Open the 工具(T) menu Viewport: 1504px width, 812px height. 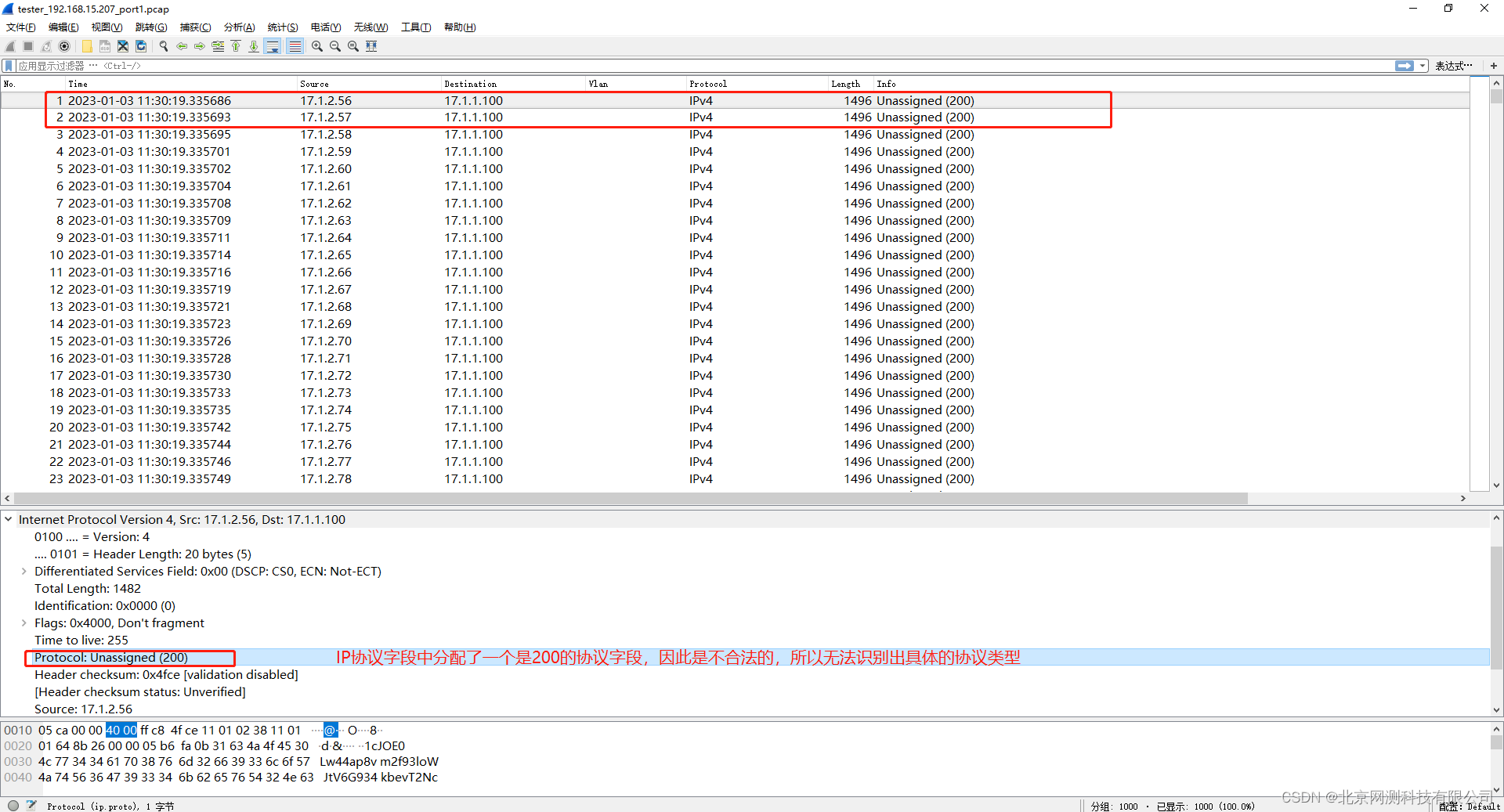pos(416,27)
